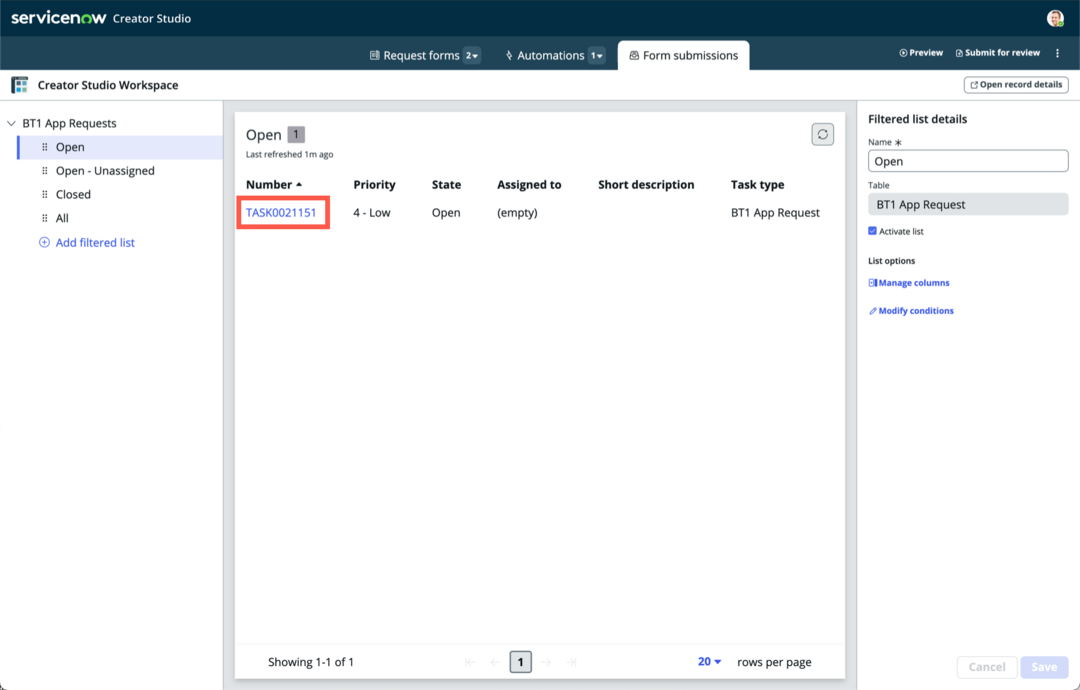
Task: Click the Open record count badge
Action: pos(296,135)
